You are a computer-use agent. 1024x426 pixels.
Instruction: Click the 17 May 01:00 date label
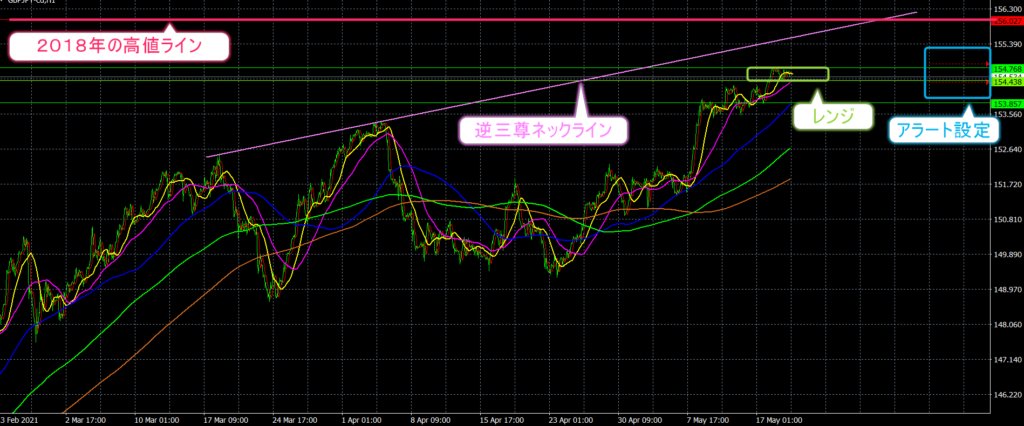click(x=790, y=418)
